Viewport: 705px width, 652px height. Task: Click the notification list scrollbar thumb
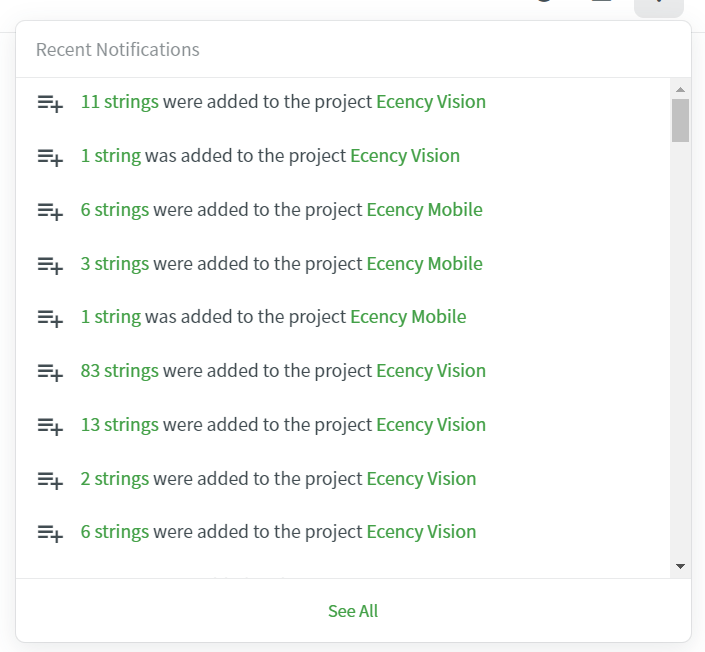680,121
